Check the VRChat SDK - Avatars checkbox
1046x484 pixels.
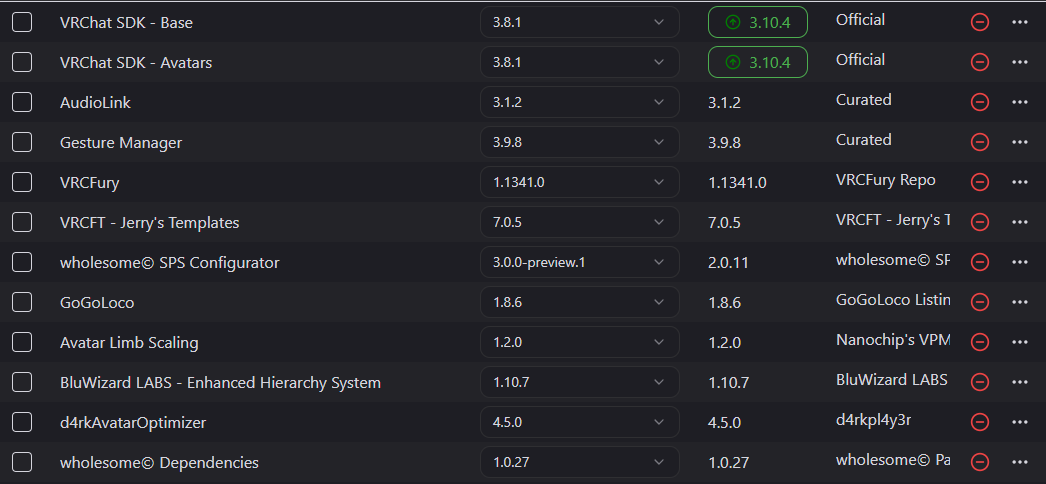point(22,62)
